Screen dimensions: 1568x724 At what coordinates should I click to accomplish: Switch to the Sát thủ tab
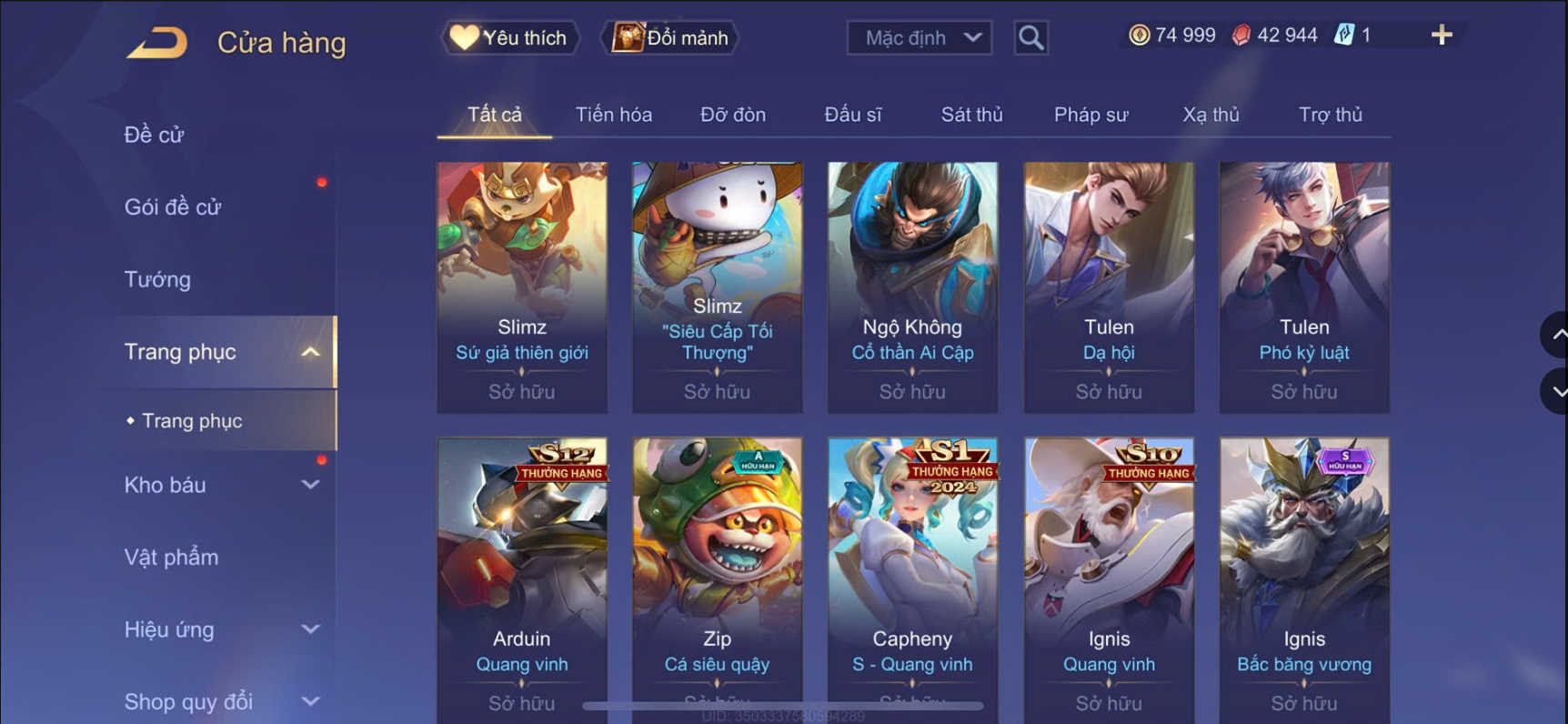point(971,115)
